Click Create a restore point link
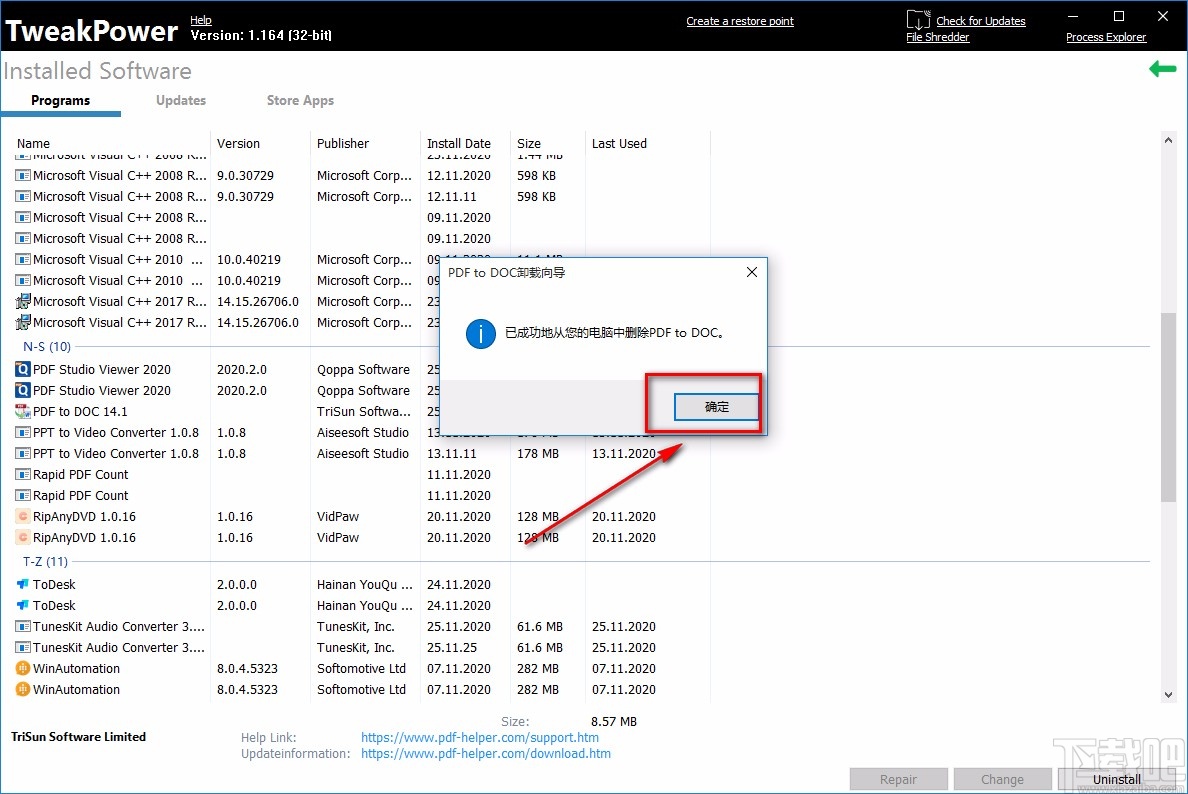 [740, 21]
